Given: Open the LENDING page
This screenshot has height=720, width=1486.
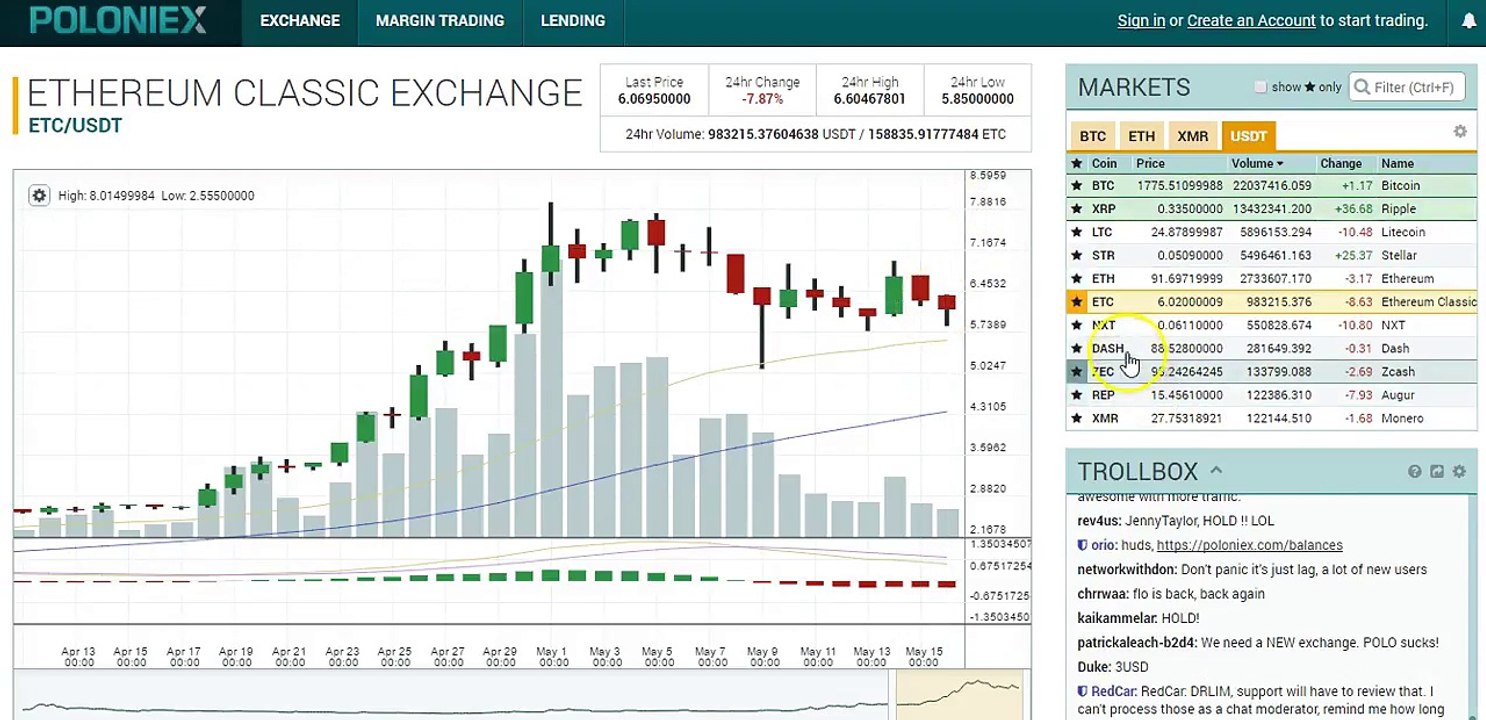Looking at the screenshot, I should pos(573,21).
